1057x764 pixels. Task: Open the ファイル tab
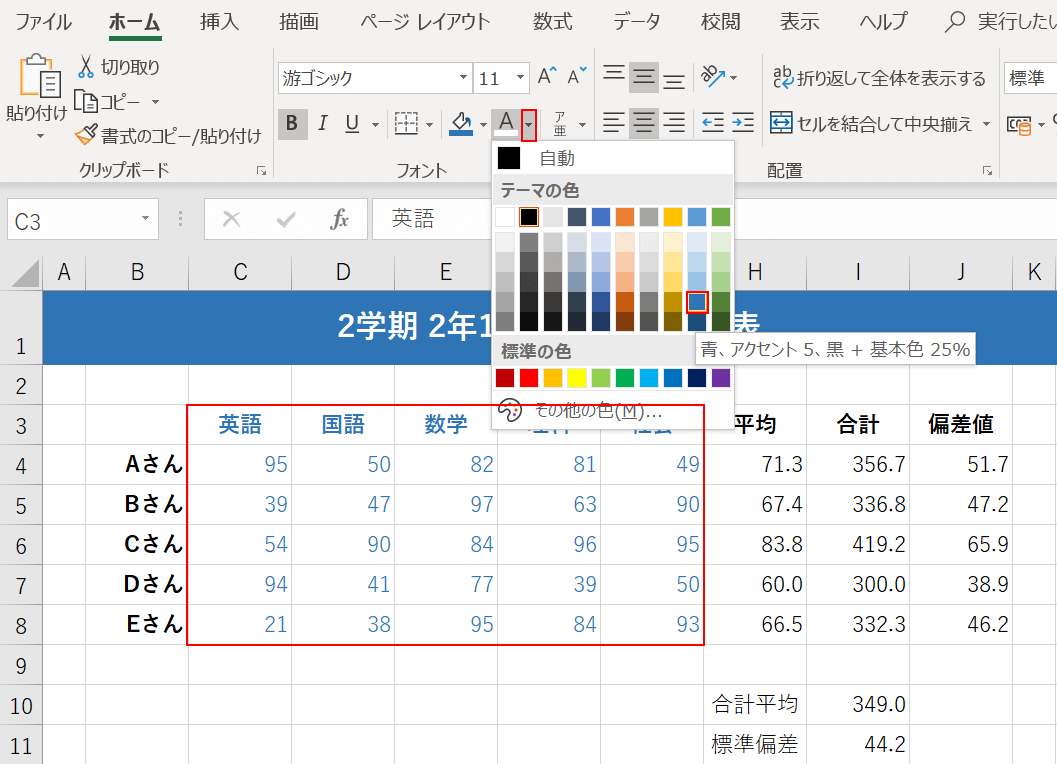(44, 22)
